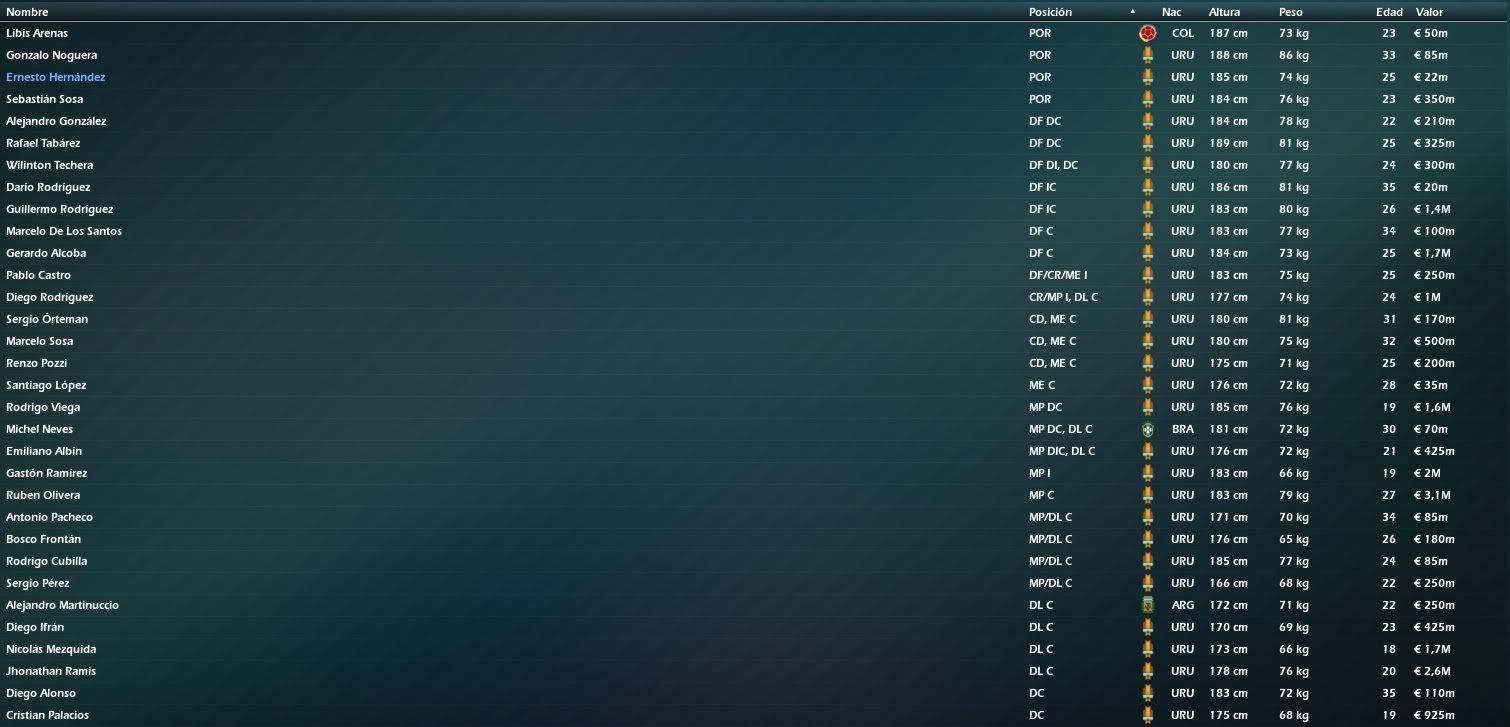Open player Diego Rodríguez
This screenshot has width=1510, height=727.
(49, 297)
